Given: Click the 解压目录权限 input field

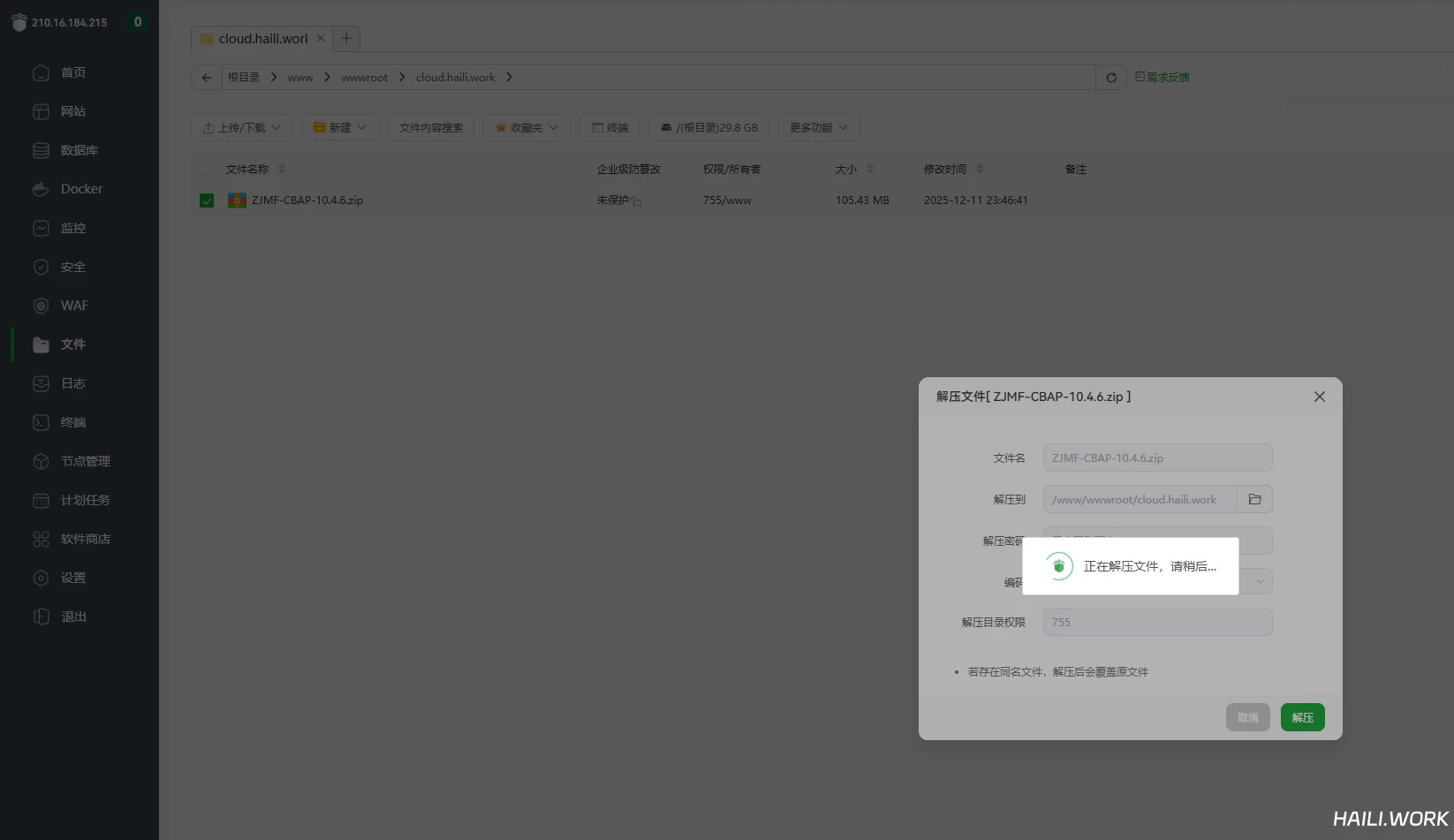Looking at the screenshot, I should click(x=1157, y=622).
